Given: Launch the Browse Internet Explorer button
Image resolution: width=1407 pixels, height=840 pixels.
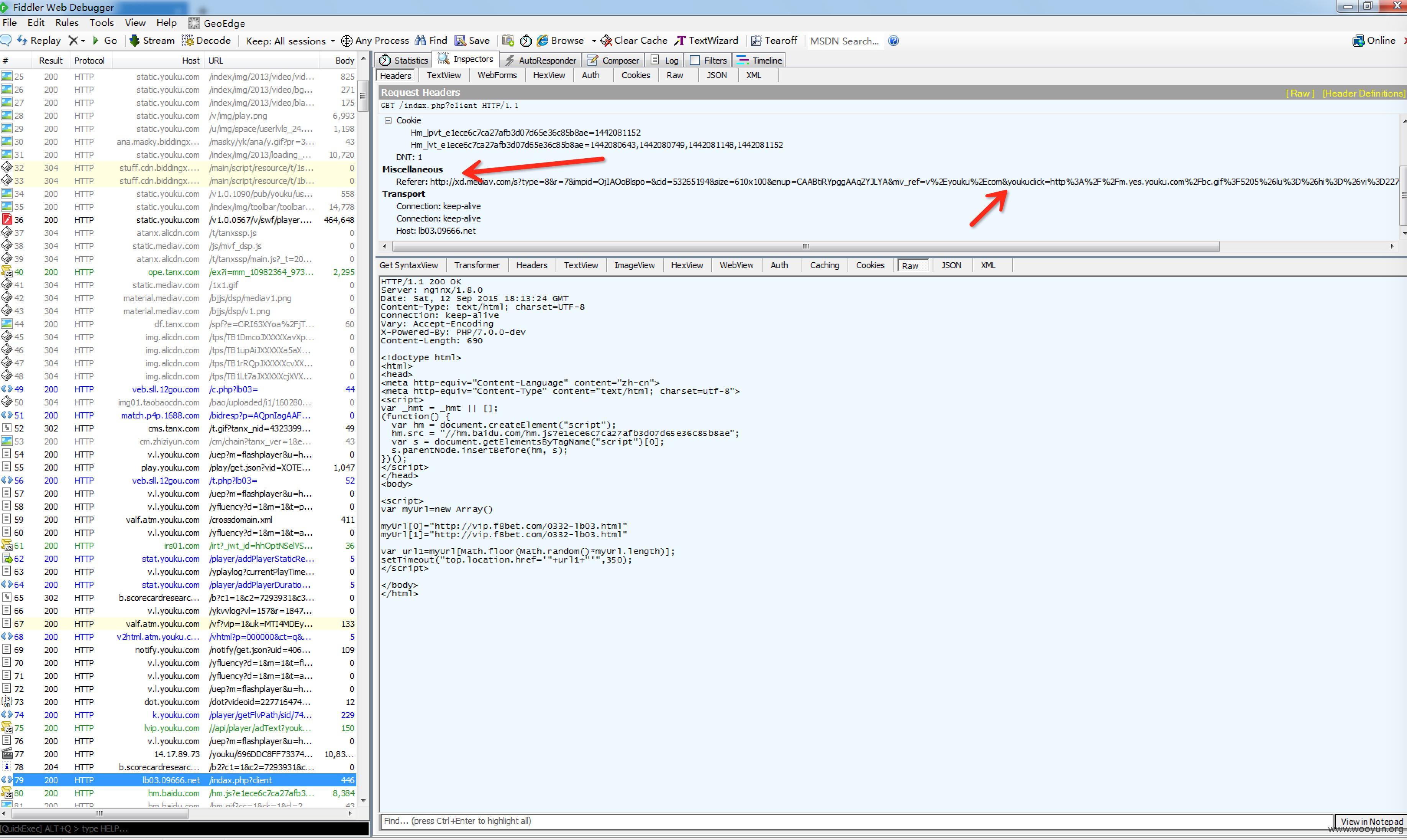Looking at the screenshot, I should [x=560, y=41].
